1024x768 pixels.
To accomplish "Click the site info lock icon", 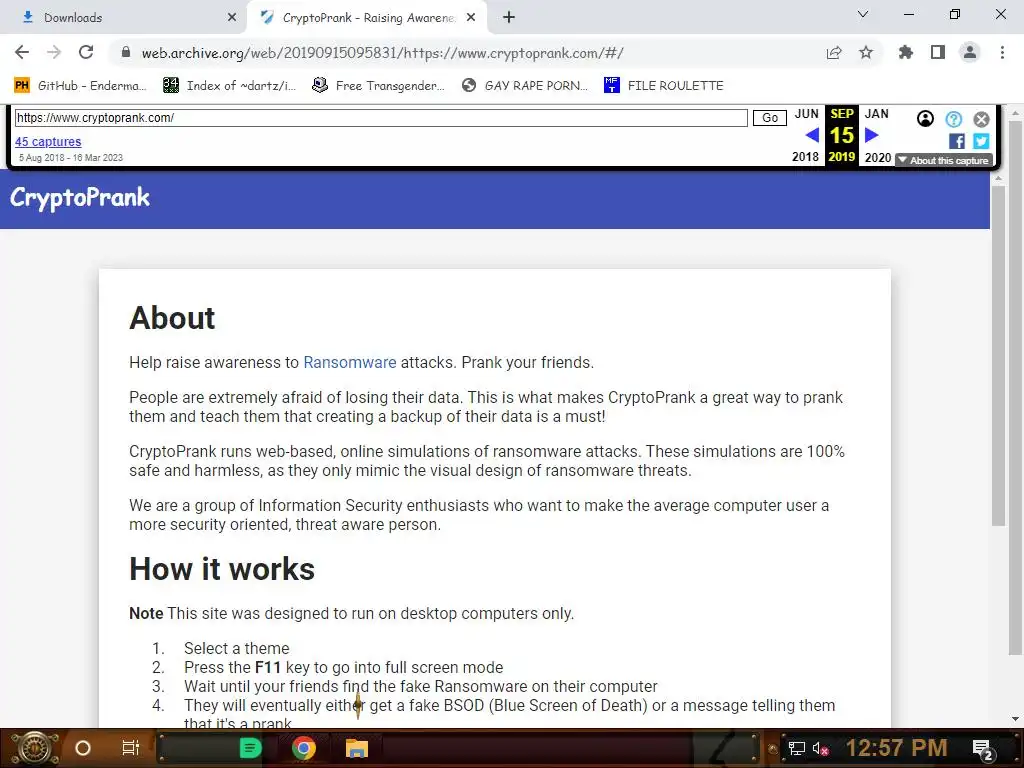I will coord(126,53).
